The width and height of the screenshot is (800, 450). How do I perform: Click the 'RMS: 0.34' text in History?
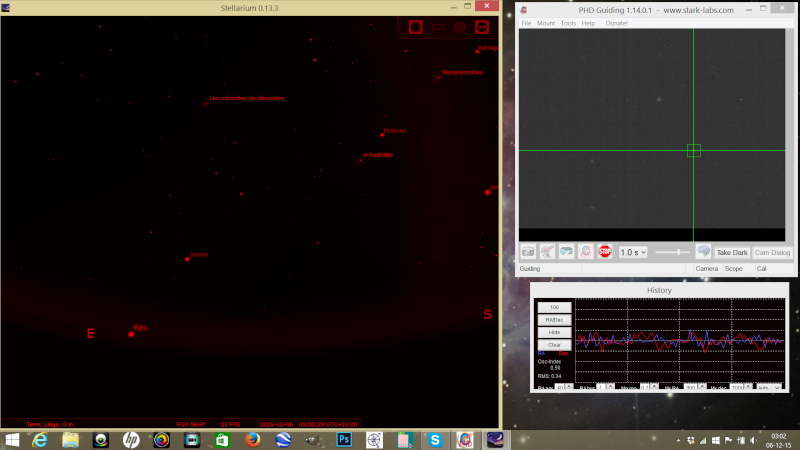coord(549,376)
